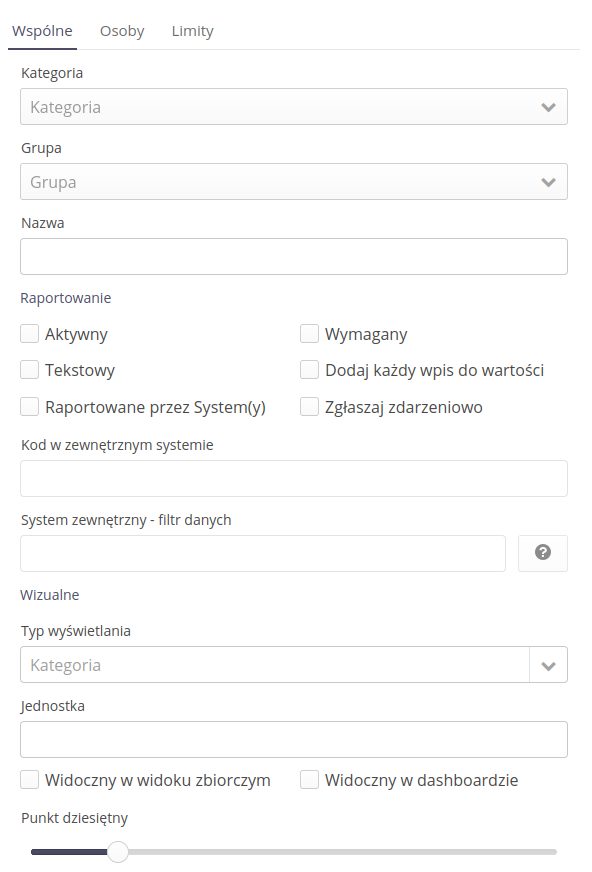The image size is (592, 872).
Task: Switch to the Osoby tab
Action: tap(122, 31)
